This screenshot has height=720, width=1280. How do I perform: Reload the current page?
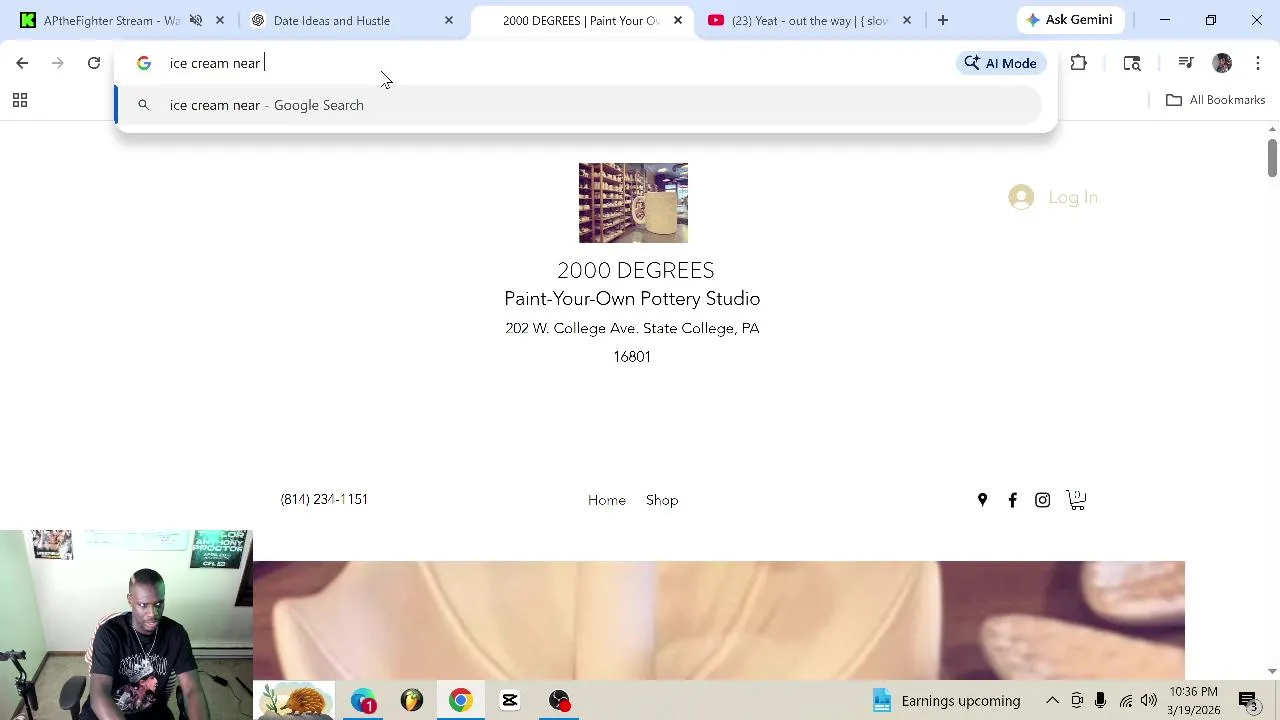point(94,63)
